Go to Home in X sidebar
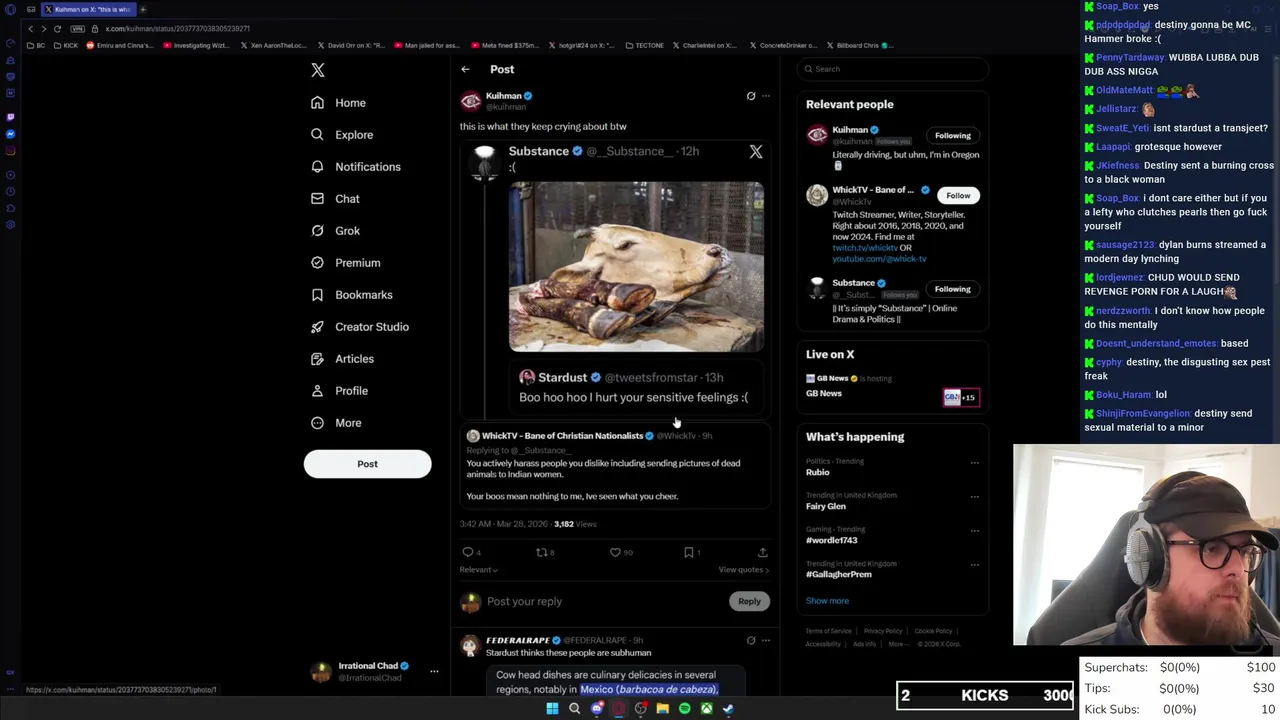1280x720 pixels. pos(338,103)
